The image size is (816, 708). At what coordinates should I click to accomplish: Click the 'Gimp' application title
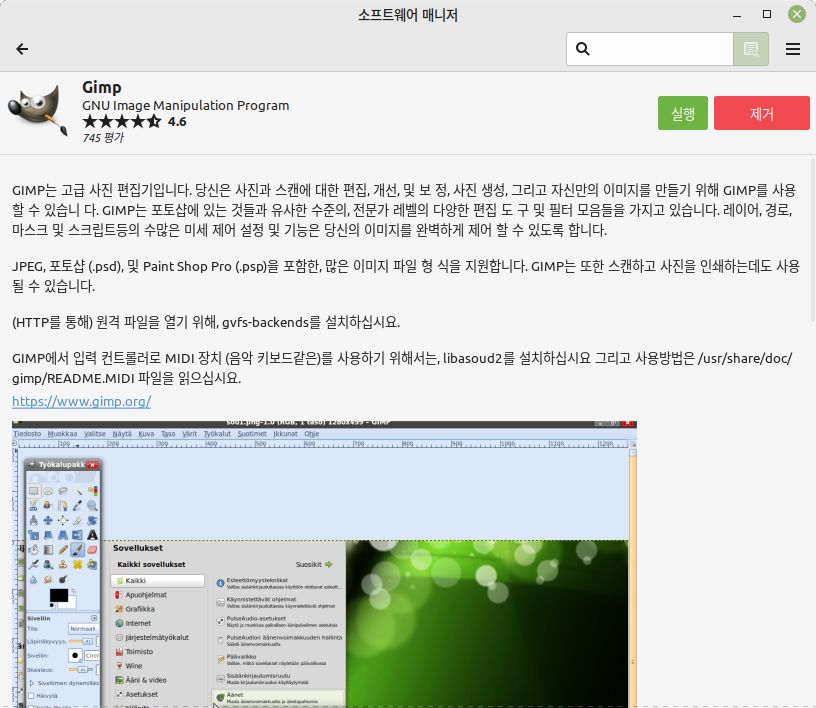pyautogui.click(x=102, y=87)
